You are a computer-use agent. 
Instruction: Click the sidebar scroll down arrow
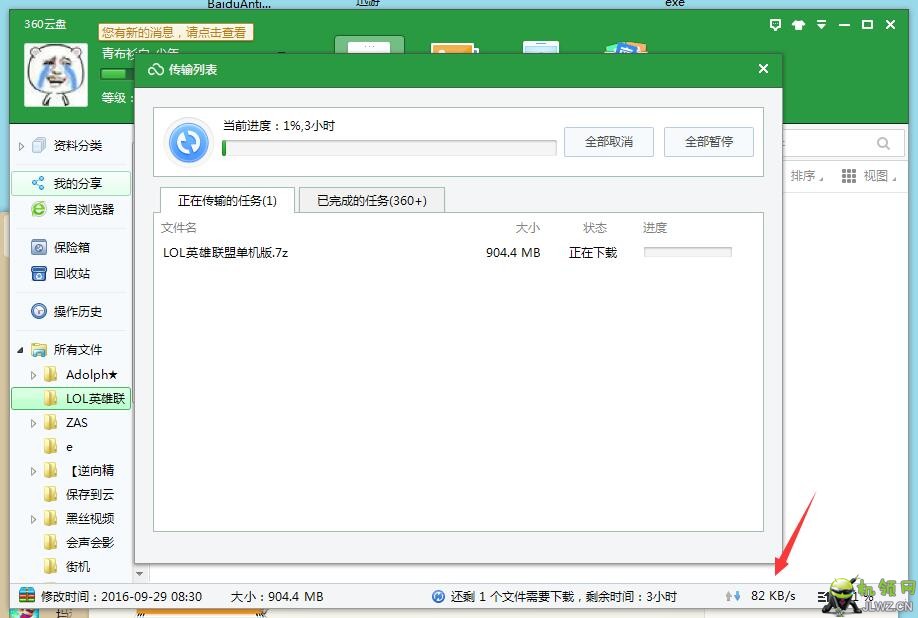tap(140, 574)
